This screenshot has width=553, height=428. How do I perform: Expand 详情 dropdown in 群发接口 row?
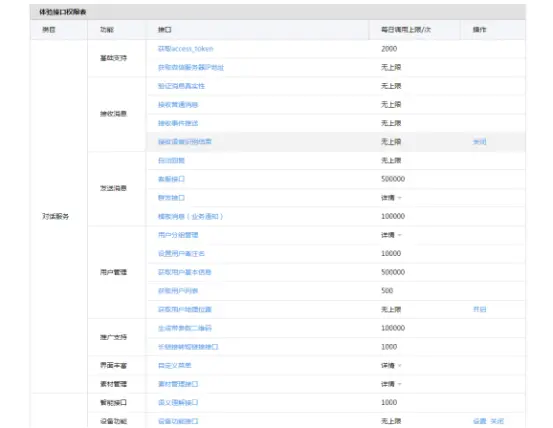click(391, 198)
